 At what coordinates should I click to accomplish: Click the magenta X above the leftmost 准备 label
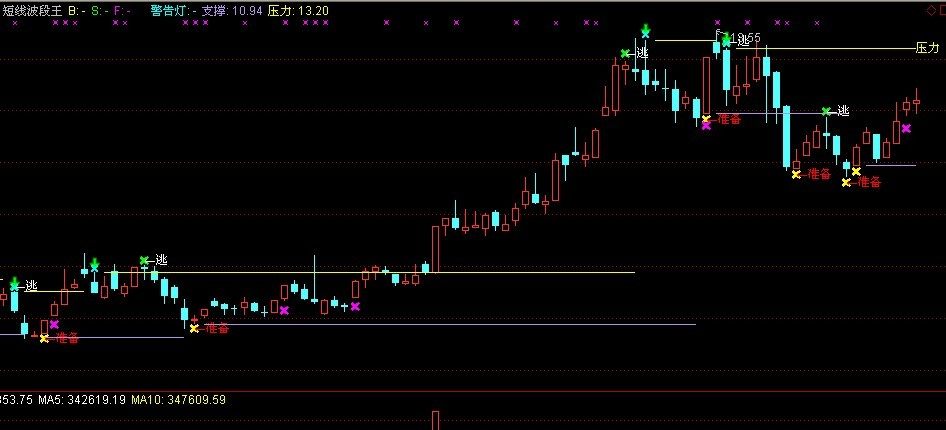pyautogui.click(x=54, y=324)
